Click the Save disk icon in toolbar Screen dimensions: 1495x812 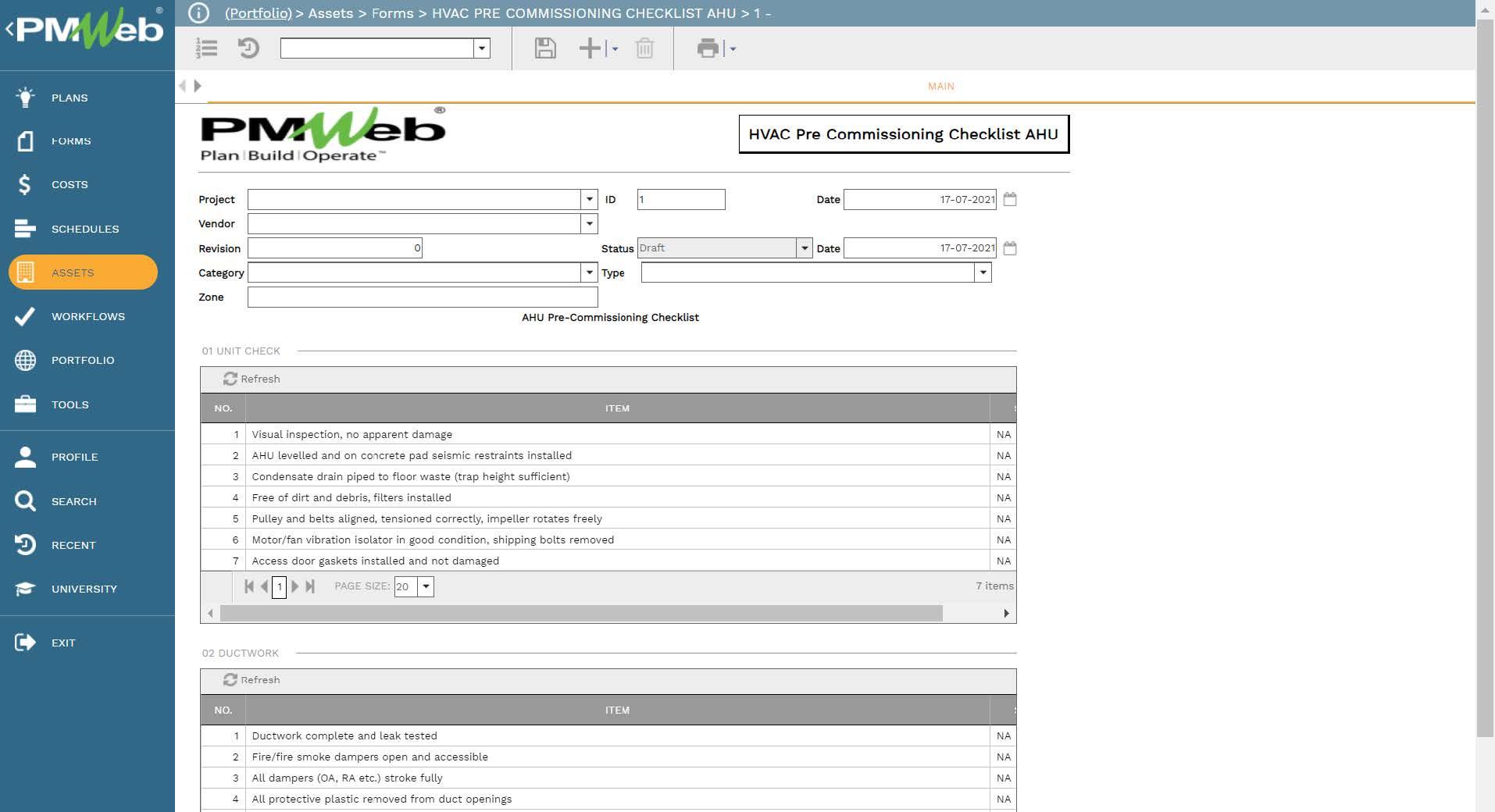545,48
